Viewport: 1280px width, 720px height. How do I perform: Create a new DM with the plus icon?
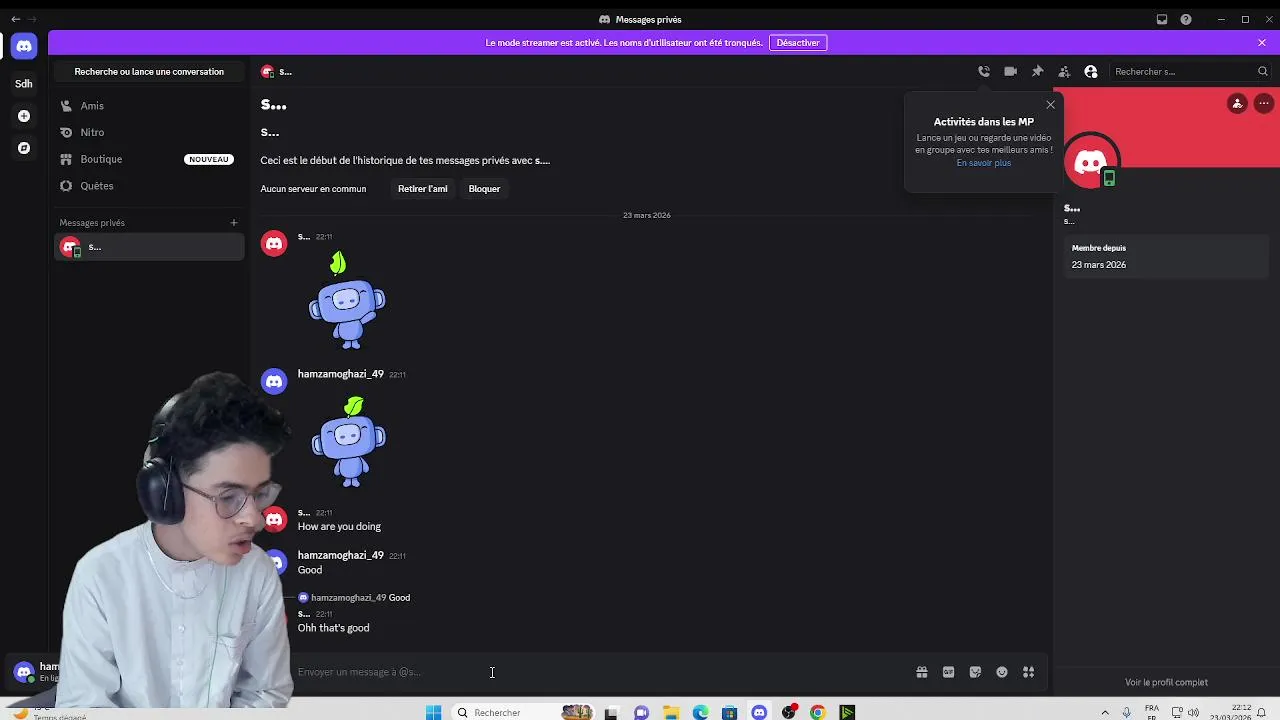234,223
